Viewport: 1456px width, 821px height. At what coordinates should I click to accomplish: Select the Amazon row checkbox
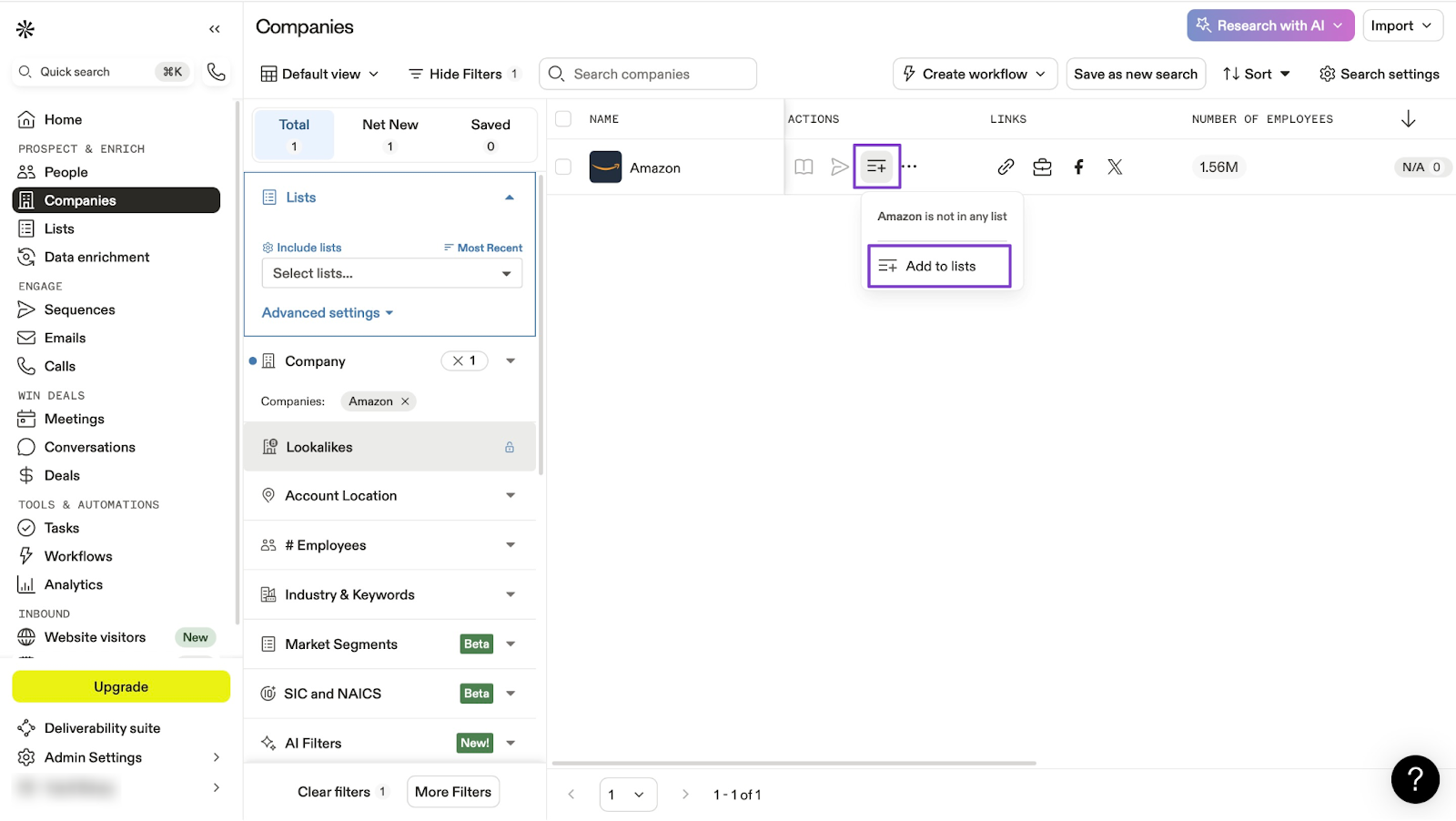tap(563, 167)
